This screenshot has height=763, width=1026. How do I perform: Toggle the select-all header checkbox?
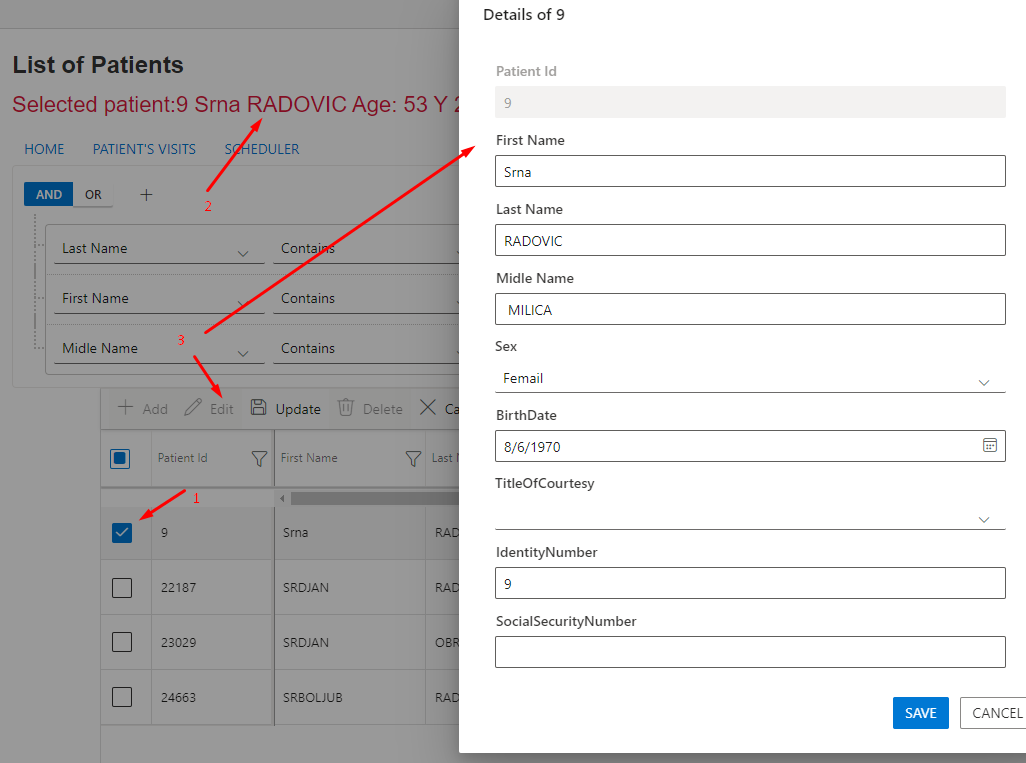click(x=119, y=459)
